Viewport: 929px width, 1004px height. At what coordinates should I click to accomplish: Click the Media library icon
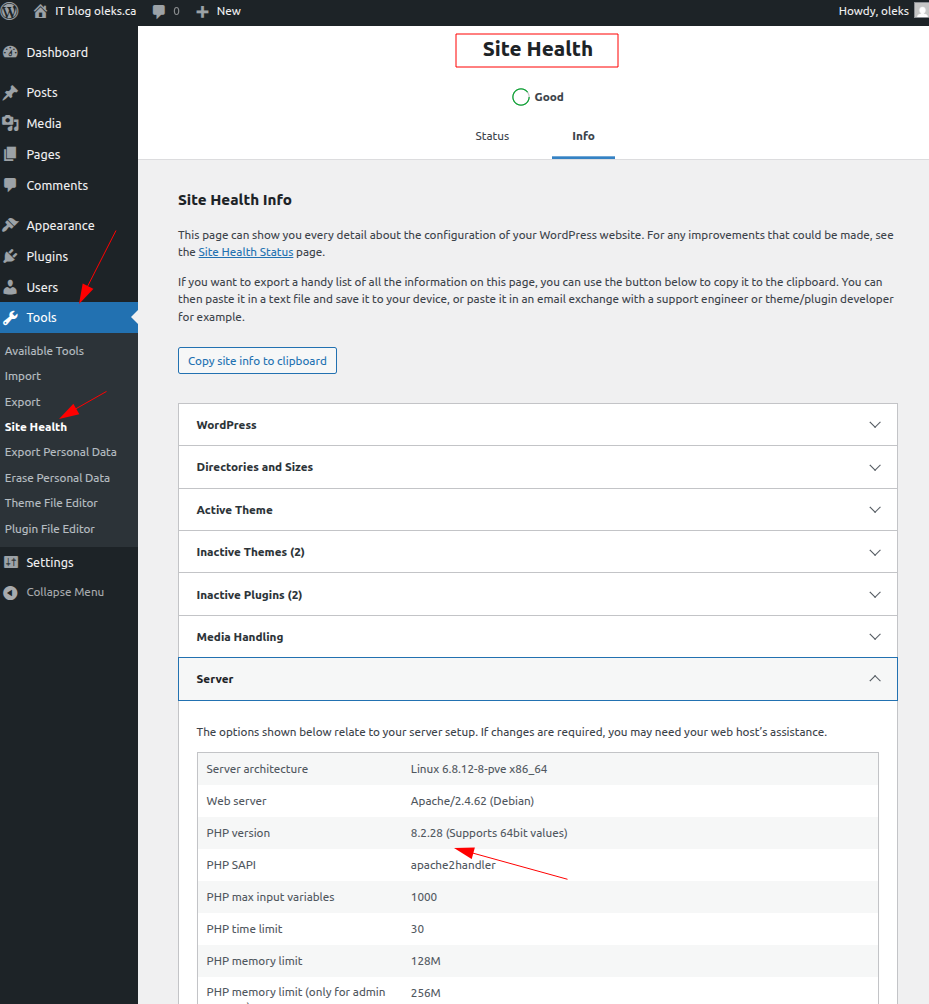pos(10,123)
